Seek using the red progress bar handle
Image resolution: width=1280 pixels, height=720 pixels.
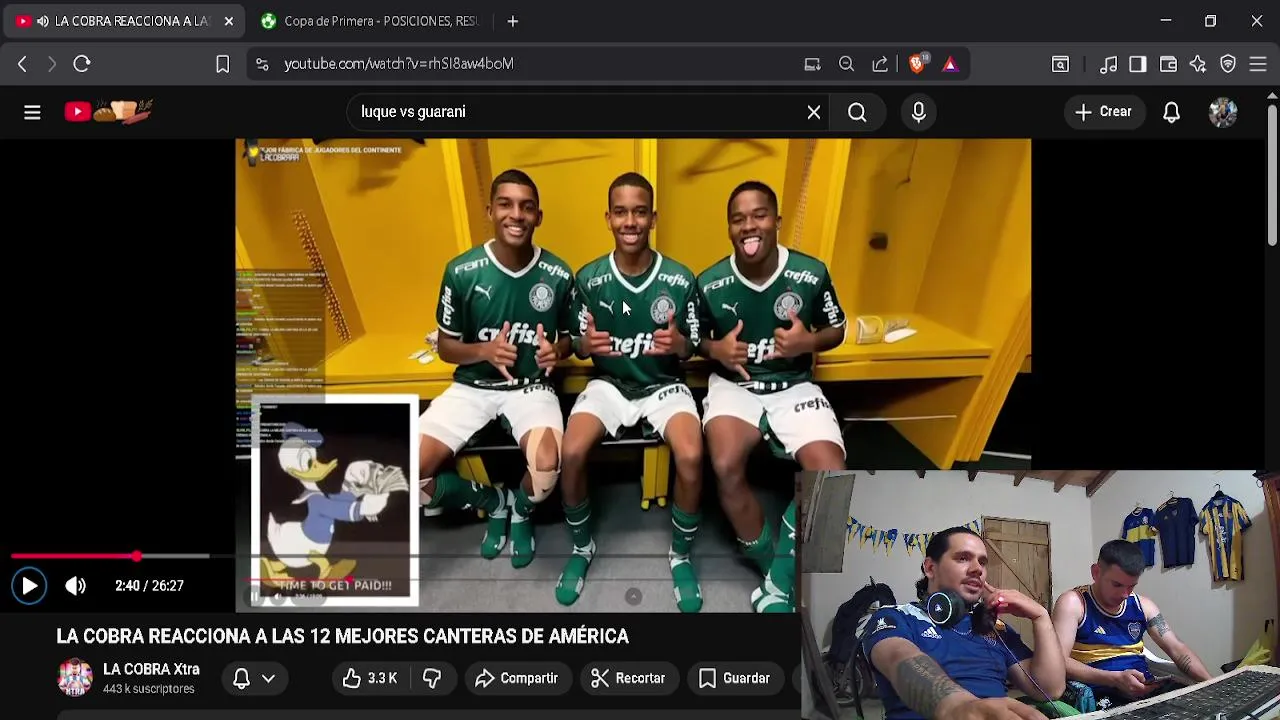[136, 556]
